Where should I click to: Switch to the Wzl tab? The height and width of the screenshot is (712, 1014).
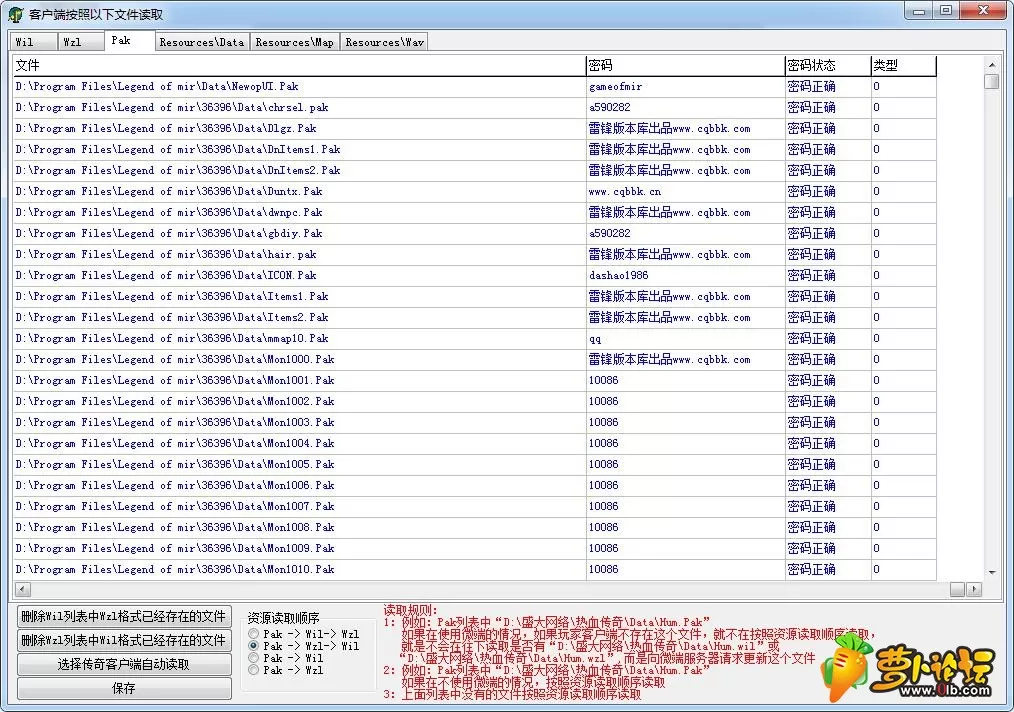click(x=80, y=42)
